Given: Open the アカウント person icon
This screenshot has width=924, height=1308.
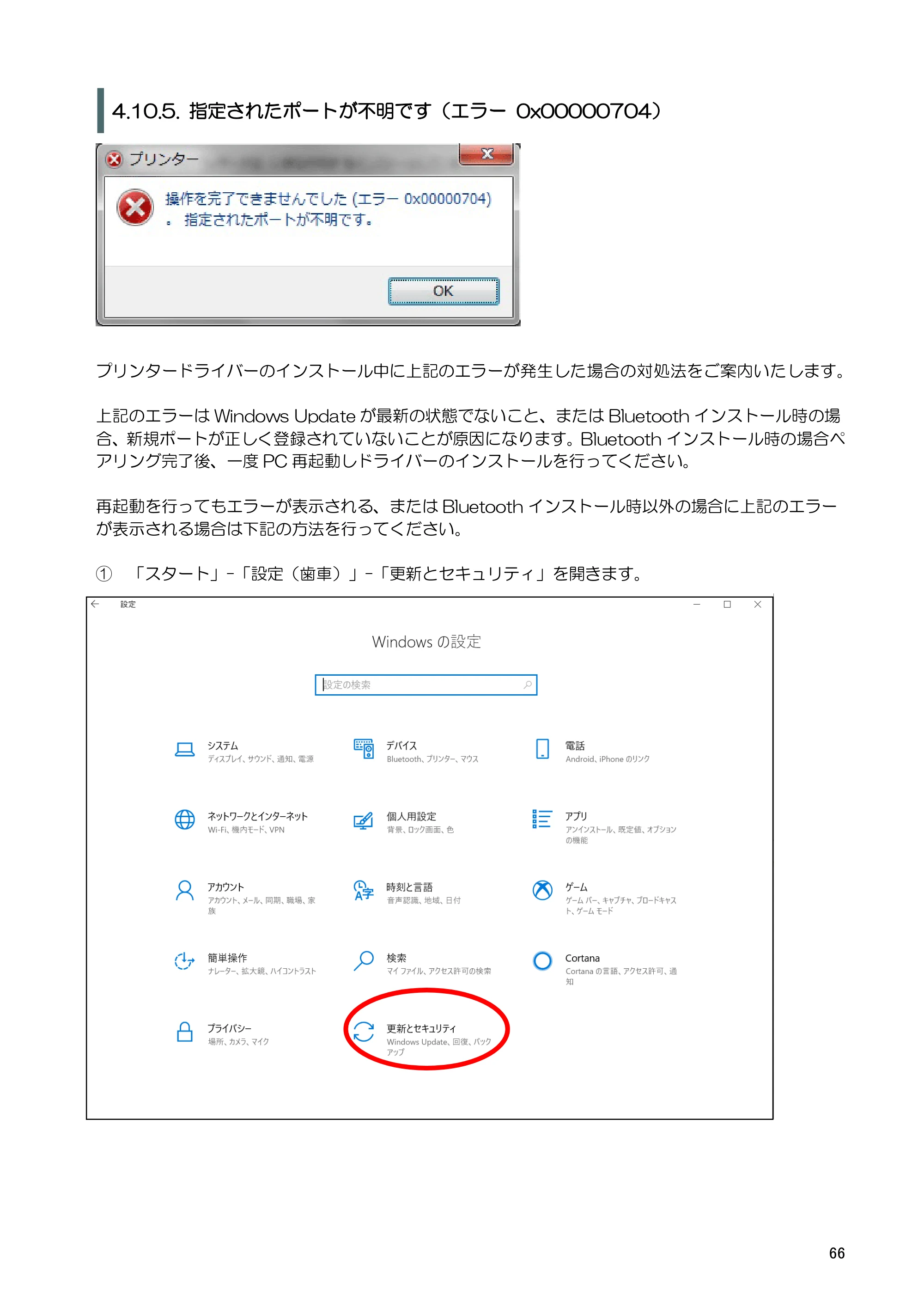Looking at the screenshot, I should pyautogui.click(x=184, y=891).
